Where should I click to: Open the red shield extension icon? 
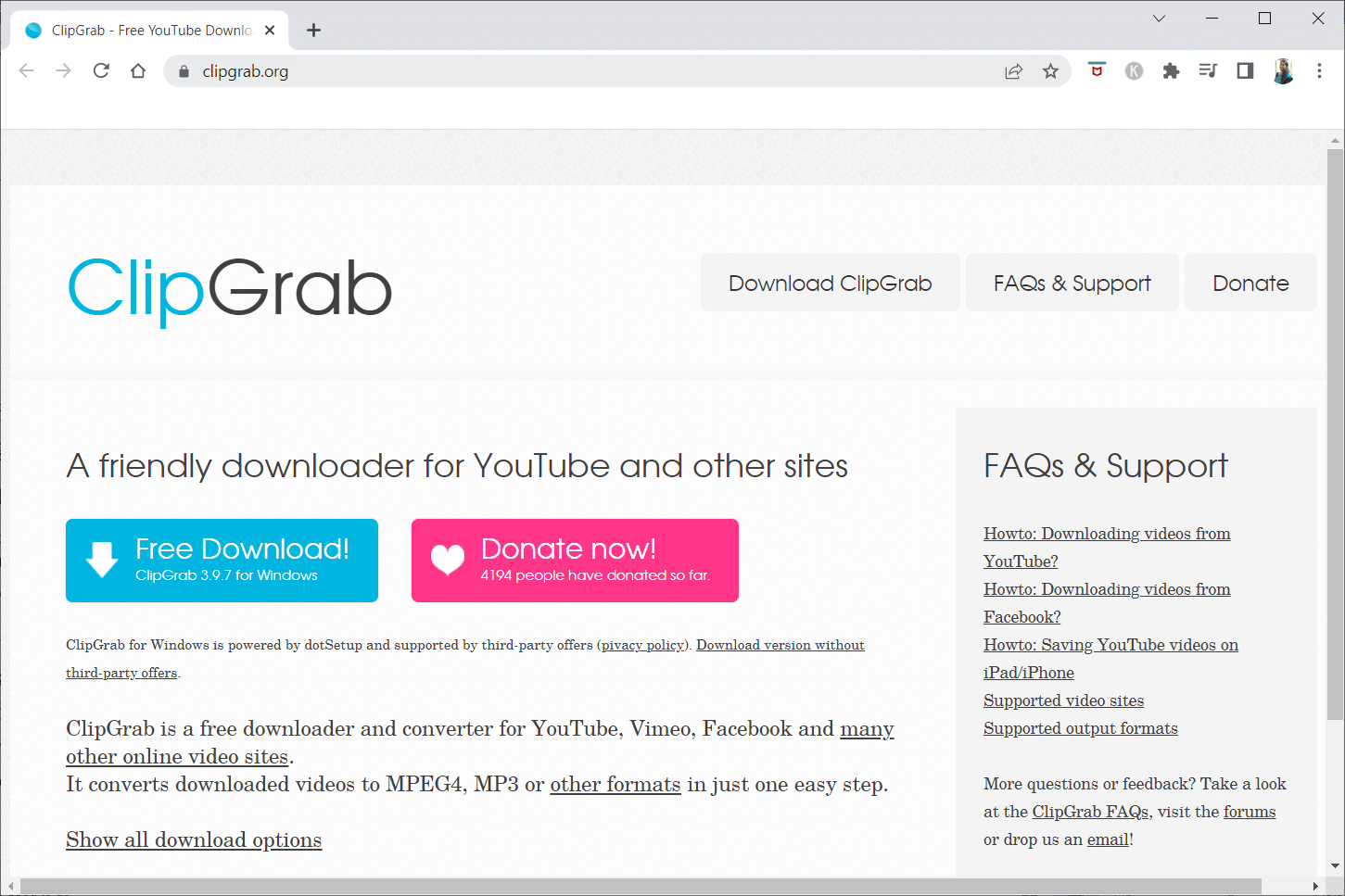coord(1097,70)
